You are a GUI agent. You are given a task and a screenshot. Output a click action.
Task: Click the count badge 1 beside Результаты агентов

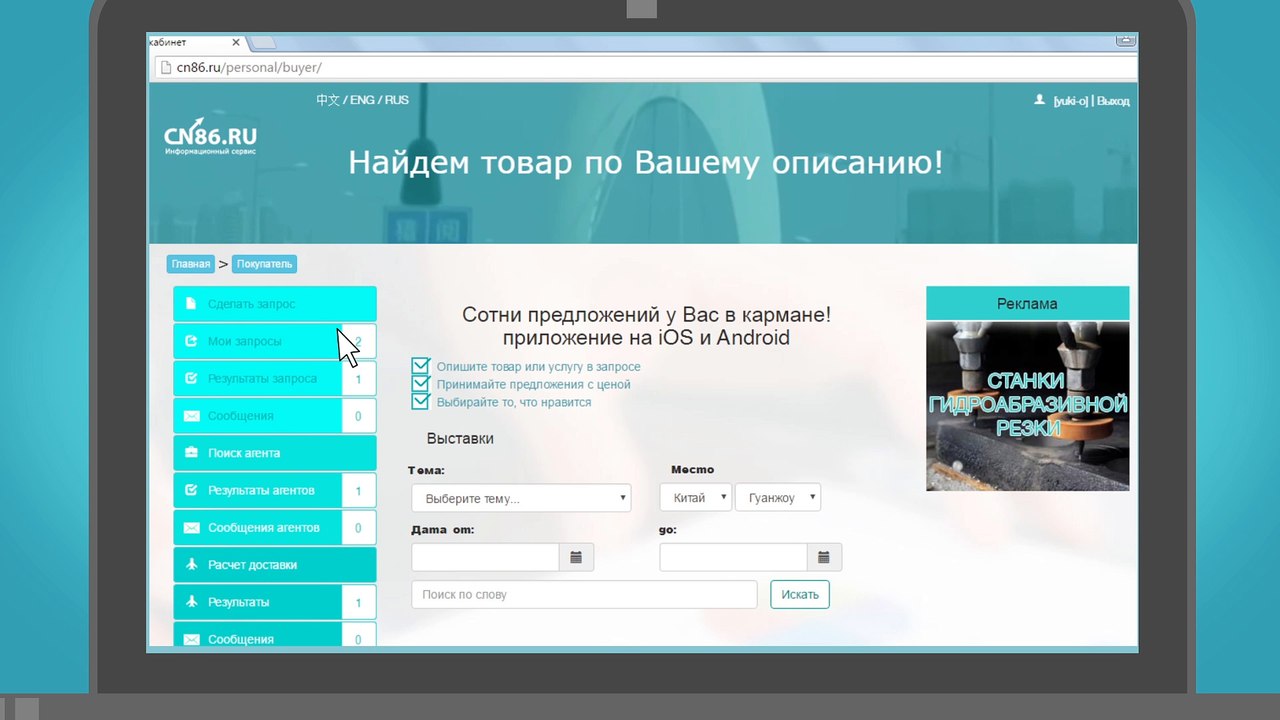click(x=359, y=490)
